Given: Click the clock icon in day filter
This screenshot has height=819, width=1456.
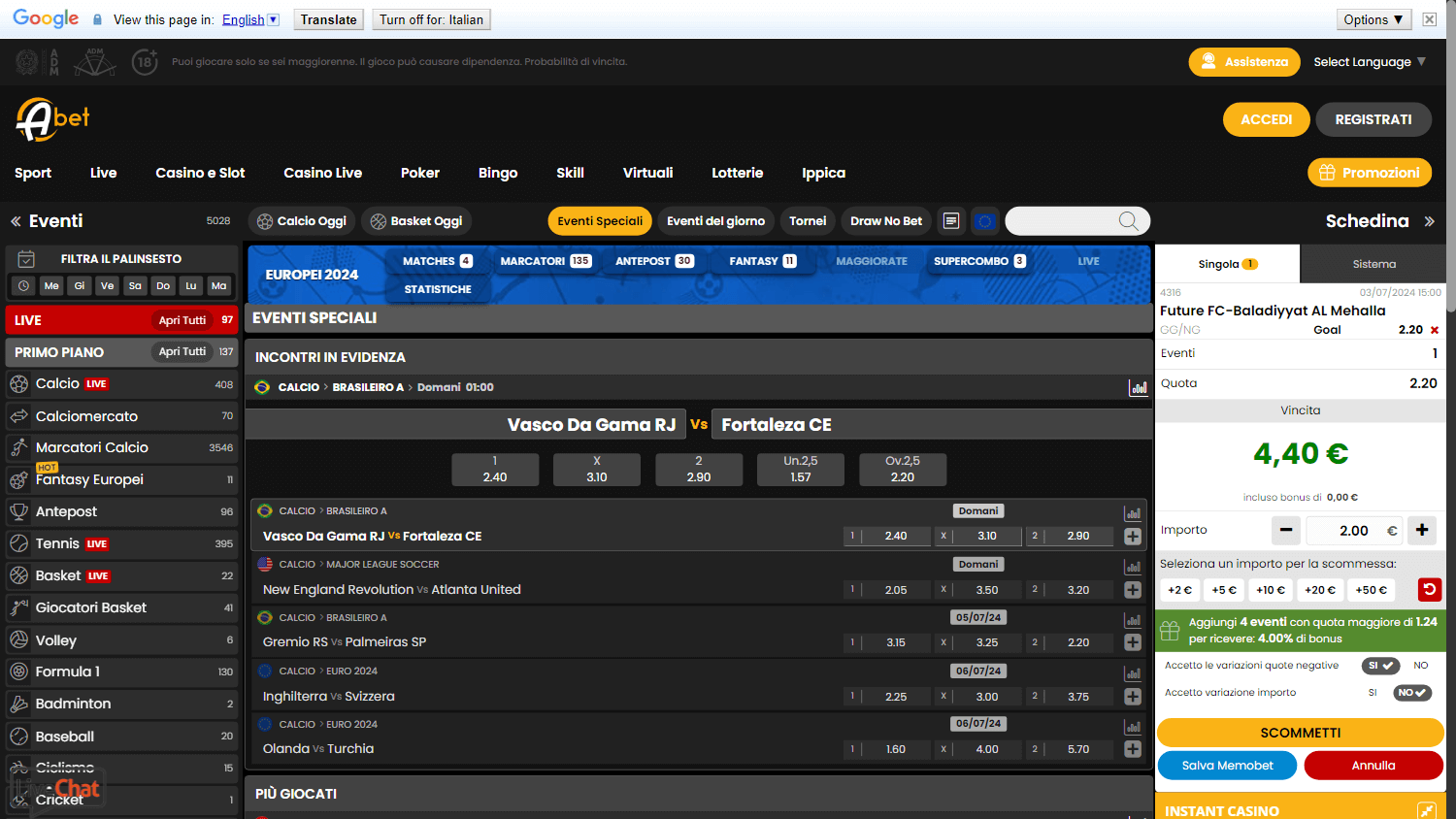Looking at the screenshot, I should point(24,285).
